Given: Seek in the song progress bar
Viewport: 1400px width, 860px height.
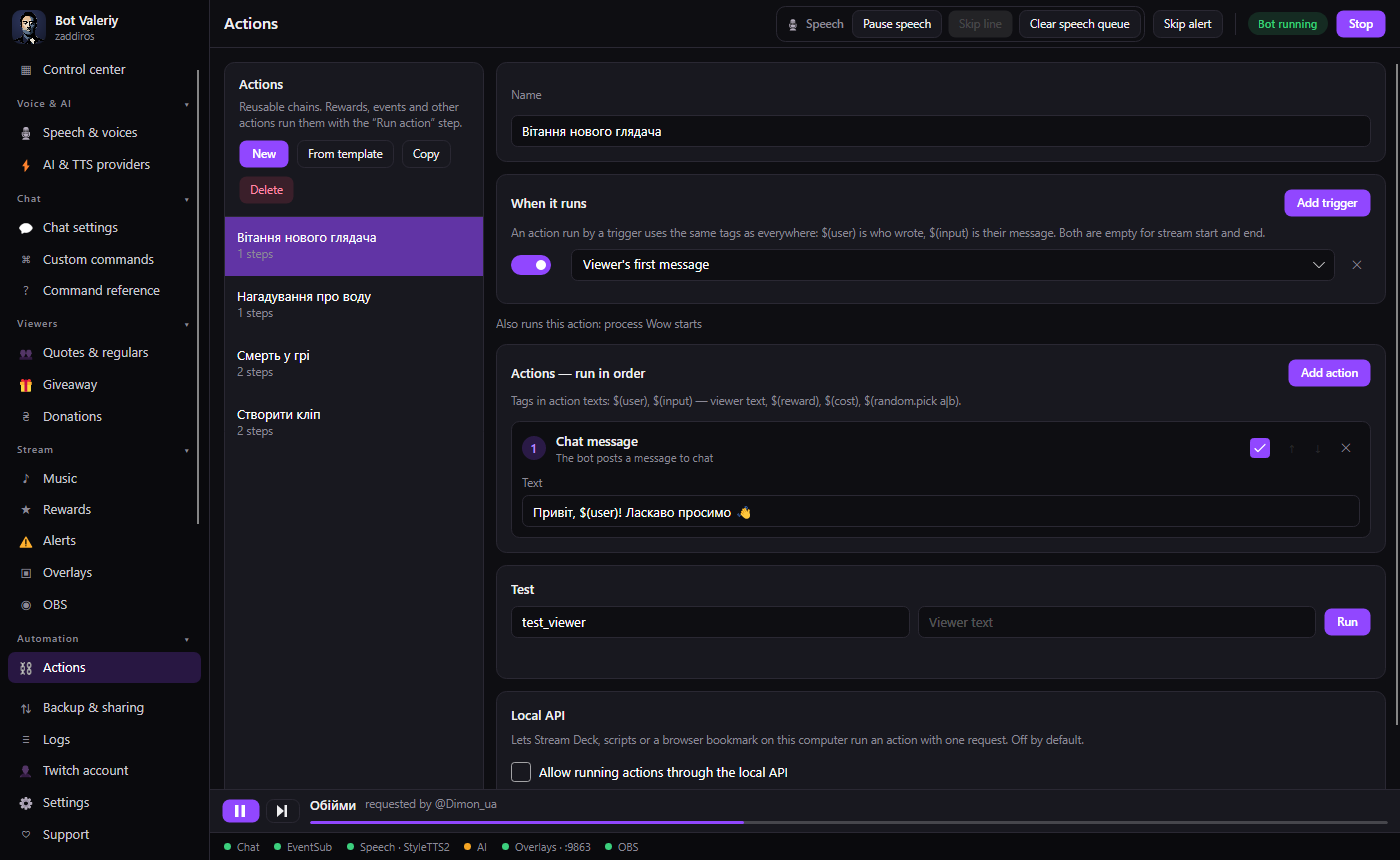Looking at the screenshot, I should (849, 822).
